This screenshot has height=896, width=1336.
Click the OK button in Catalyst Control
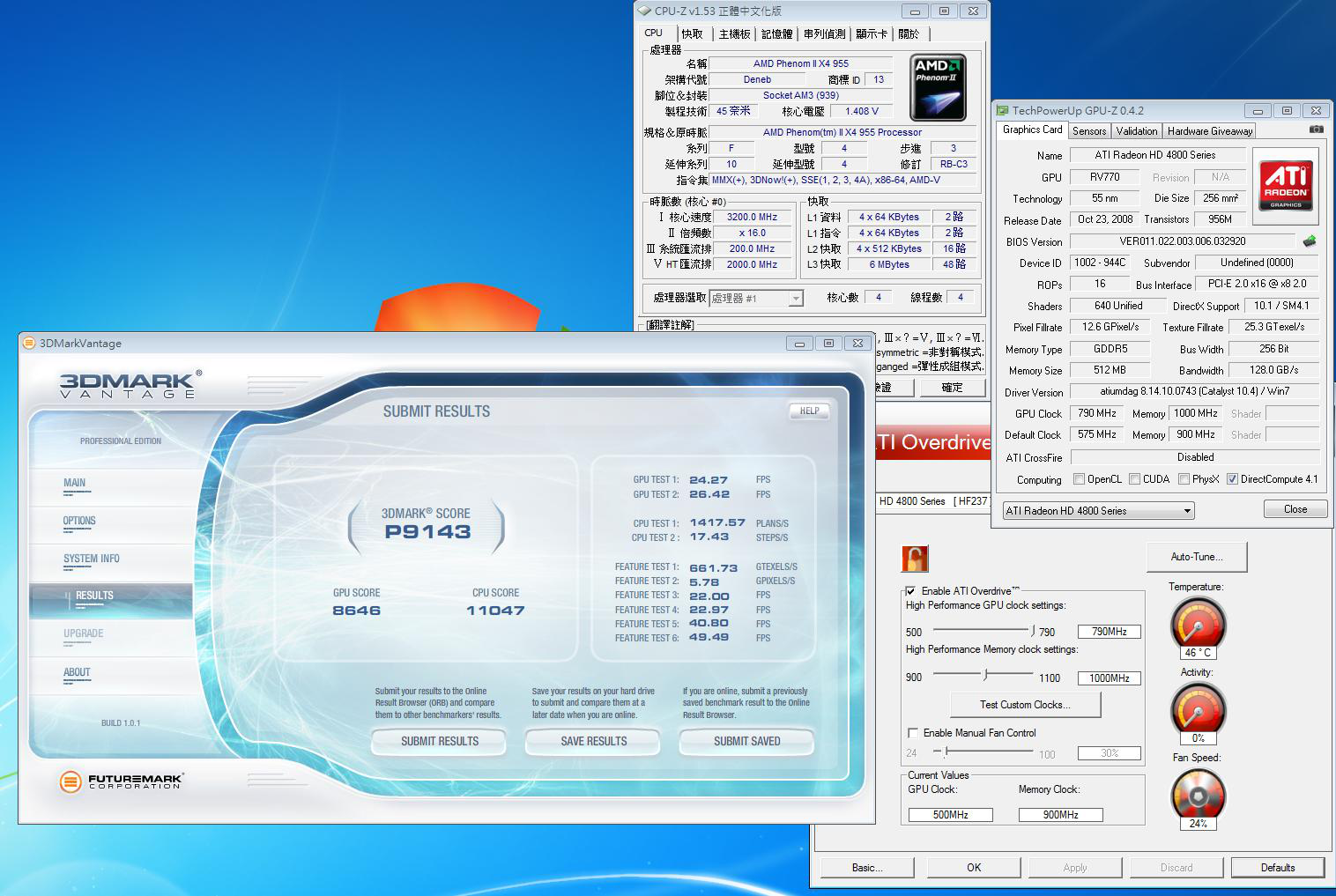[x=974, y=868]
